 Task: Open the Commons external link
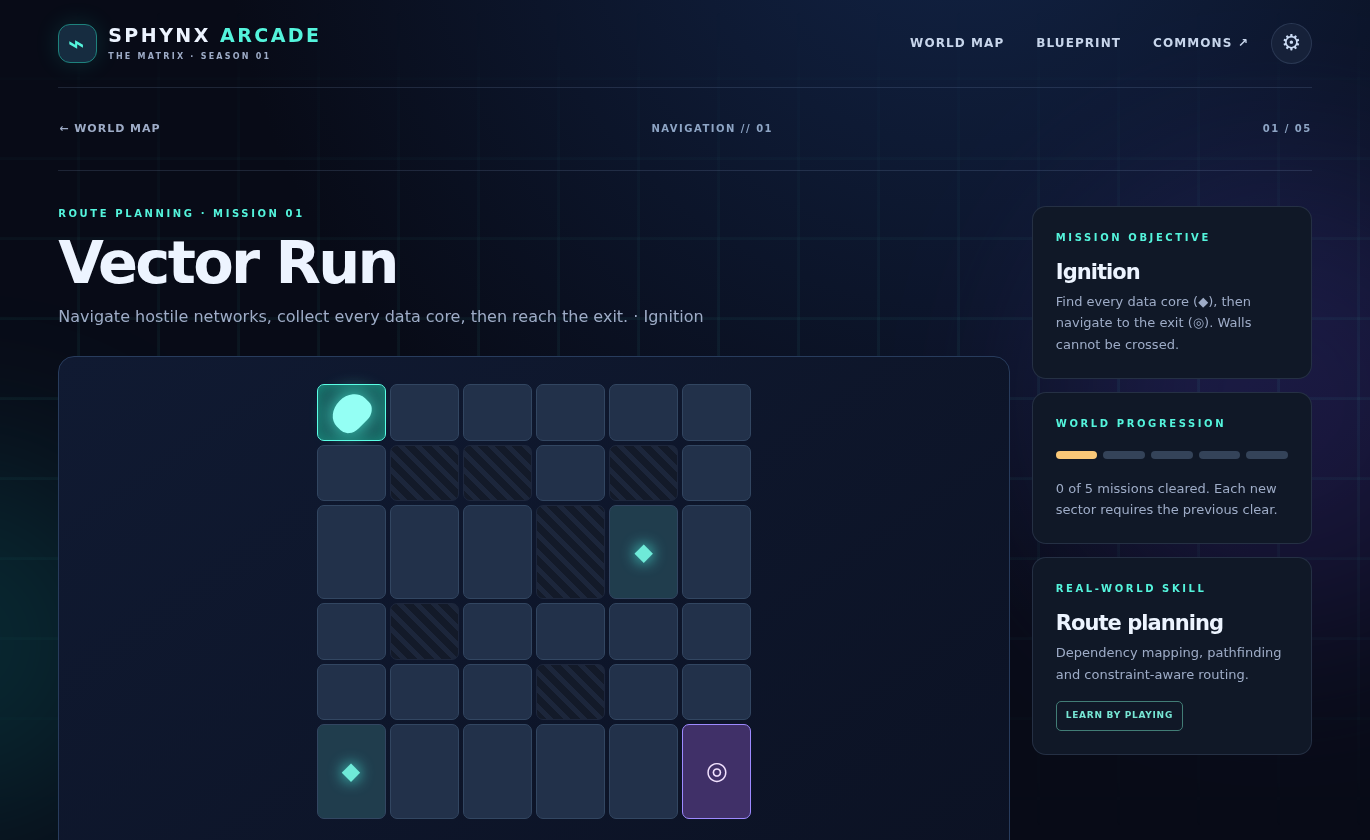(1200, 43)
